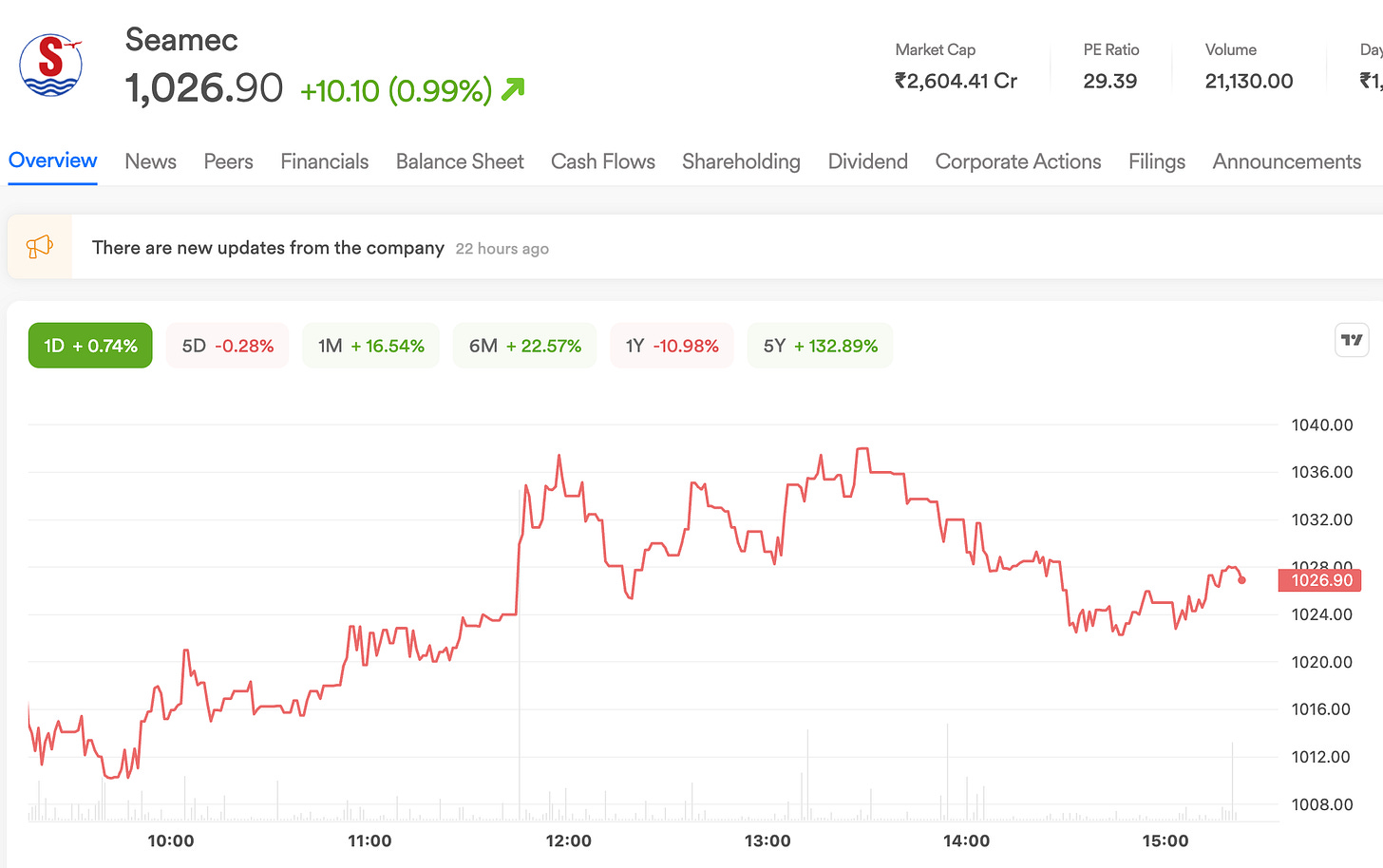
Task: View the Shareholding tab
Action: (742, 161)
